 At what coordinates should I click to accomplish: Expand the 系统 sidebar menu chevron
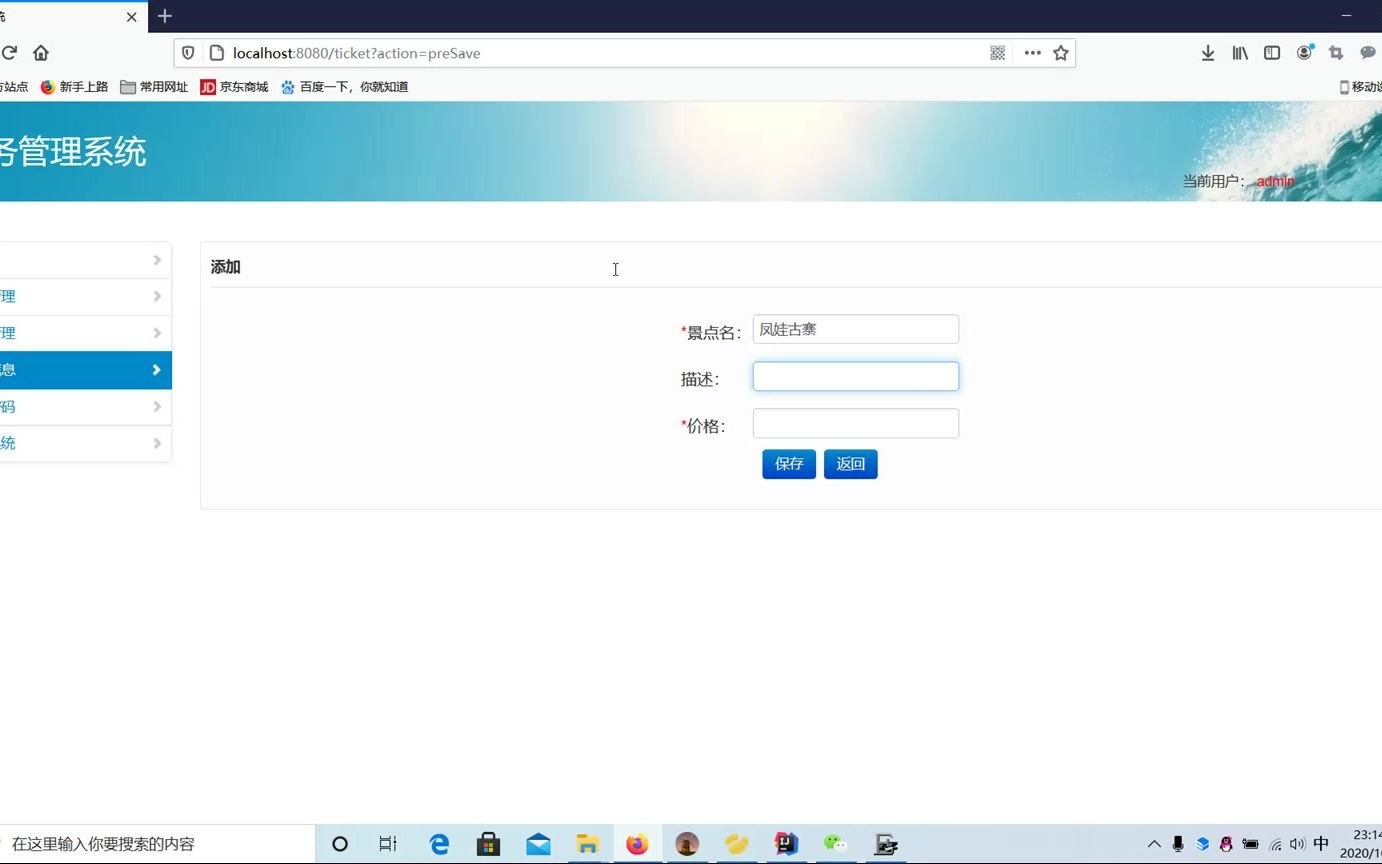pyautogui.click(x=156, y=442)
